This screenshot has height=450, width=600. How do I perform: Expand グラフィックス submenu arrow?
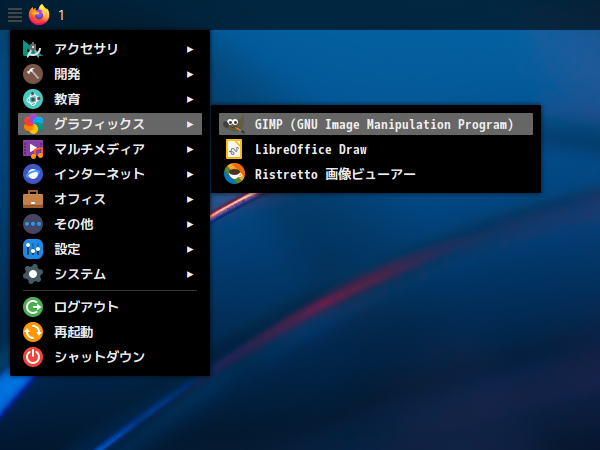[x=190, y=124]
